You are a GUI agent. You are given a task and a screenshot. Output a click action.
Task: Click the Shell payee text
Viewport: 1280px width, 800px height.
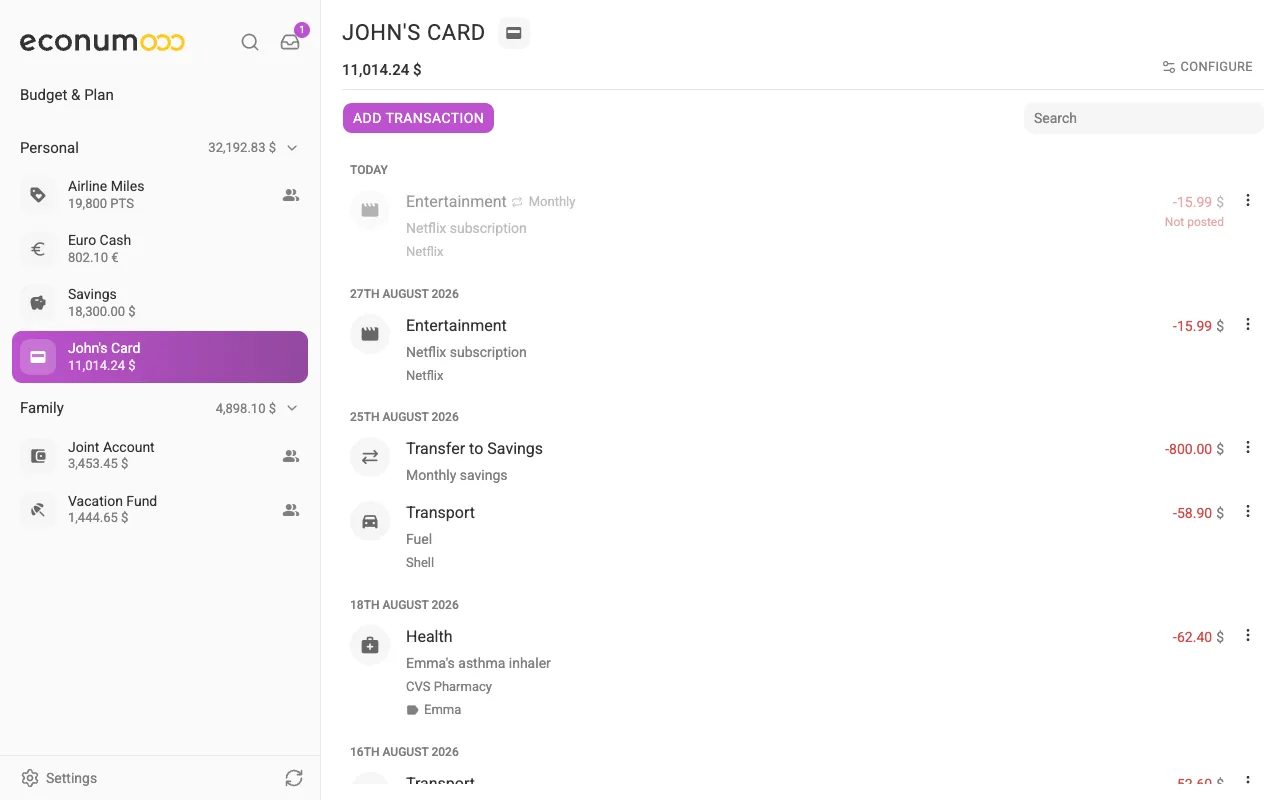coord(420,563)
